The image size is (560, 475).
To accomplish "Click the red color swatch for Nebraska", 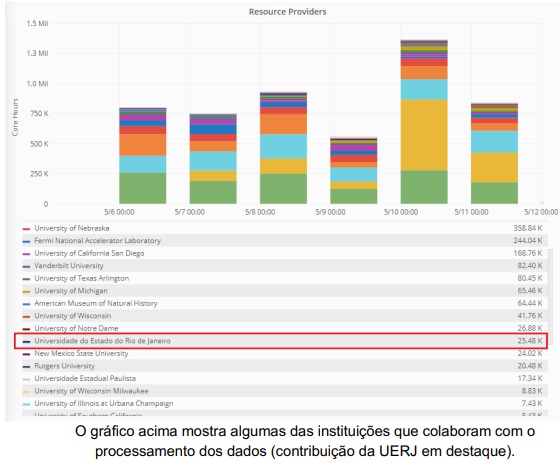I will click(26, 229).
